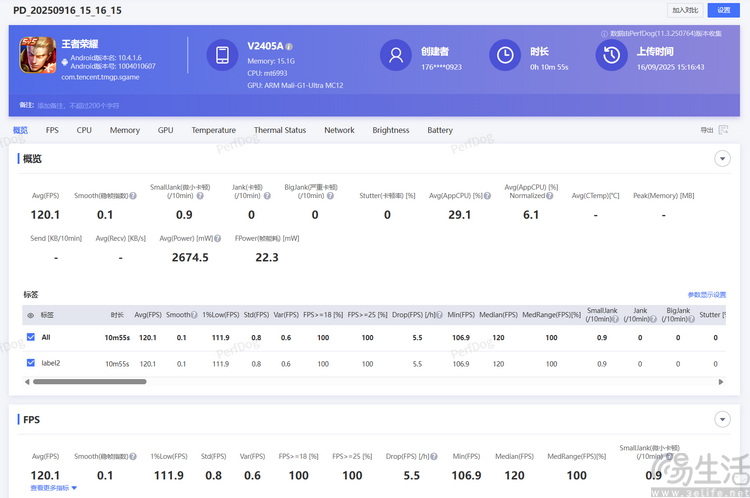The width and height of the screenshot is (750, 498).
Task: Toggle the eye icon in label table header
Action: [30, 315]
